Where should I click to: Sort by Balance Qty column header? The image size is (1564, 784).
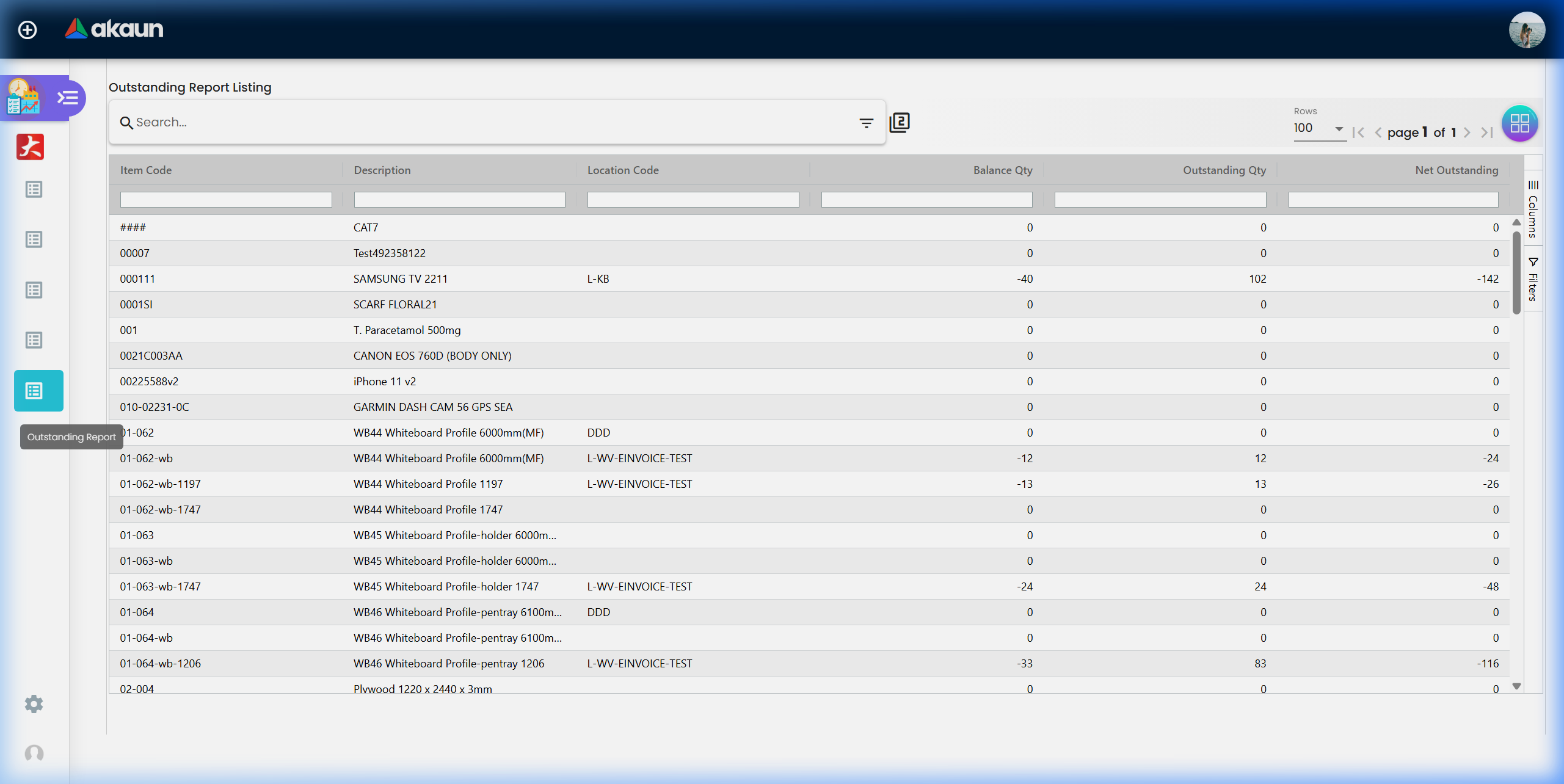point(1002,170)
